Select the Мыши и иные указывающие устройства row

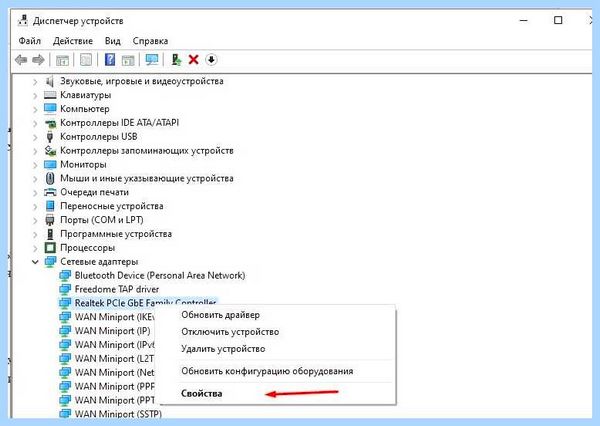[147, 178]
